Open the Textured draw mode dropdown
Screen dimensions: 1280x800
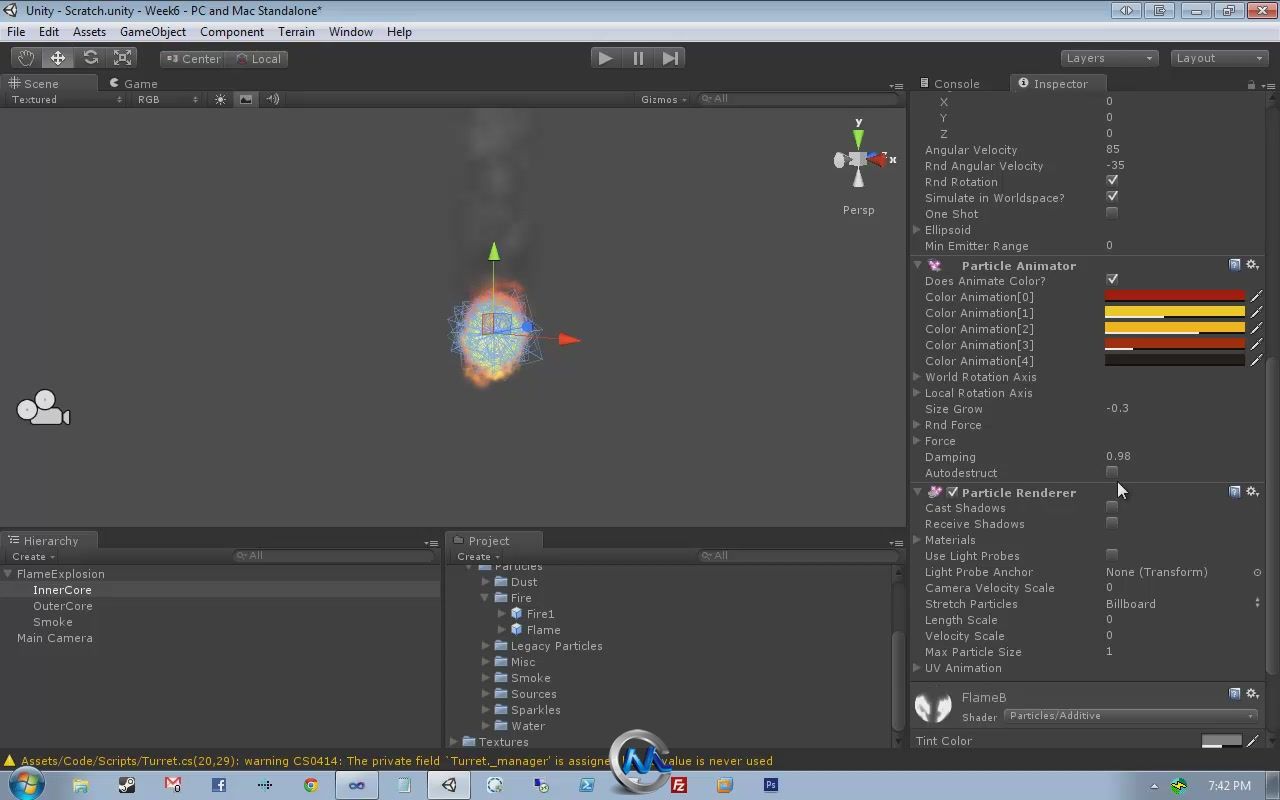pyautogui.click(x=66, y=99)
